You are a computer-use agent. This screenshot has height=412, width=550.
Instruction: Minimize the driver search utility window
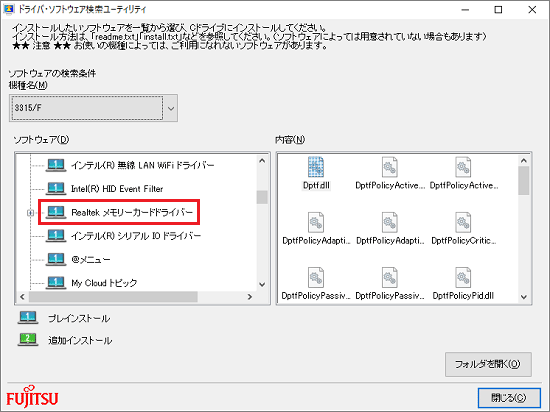465,10
